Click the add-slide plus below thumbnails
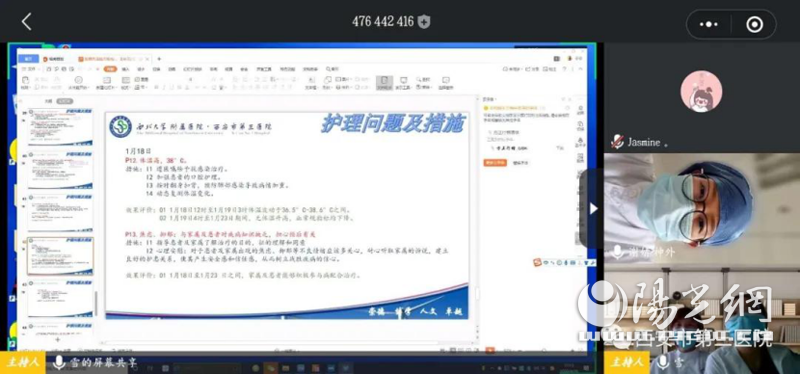Viewport: 800px width, 374px height. (x=57, y=340)
